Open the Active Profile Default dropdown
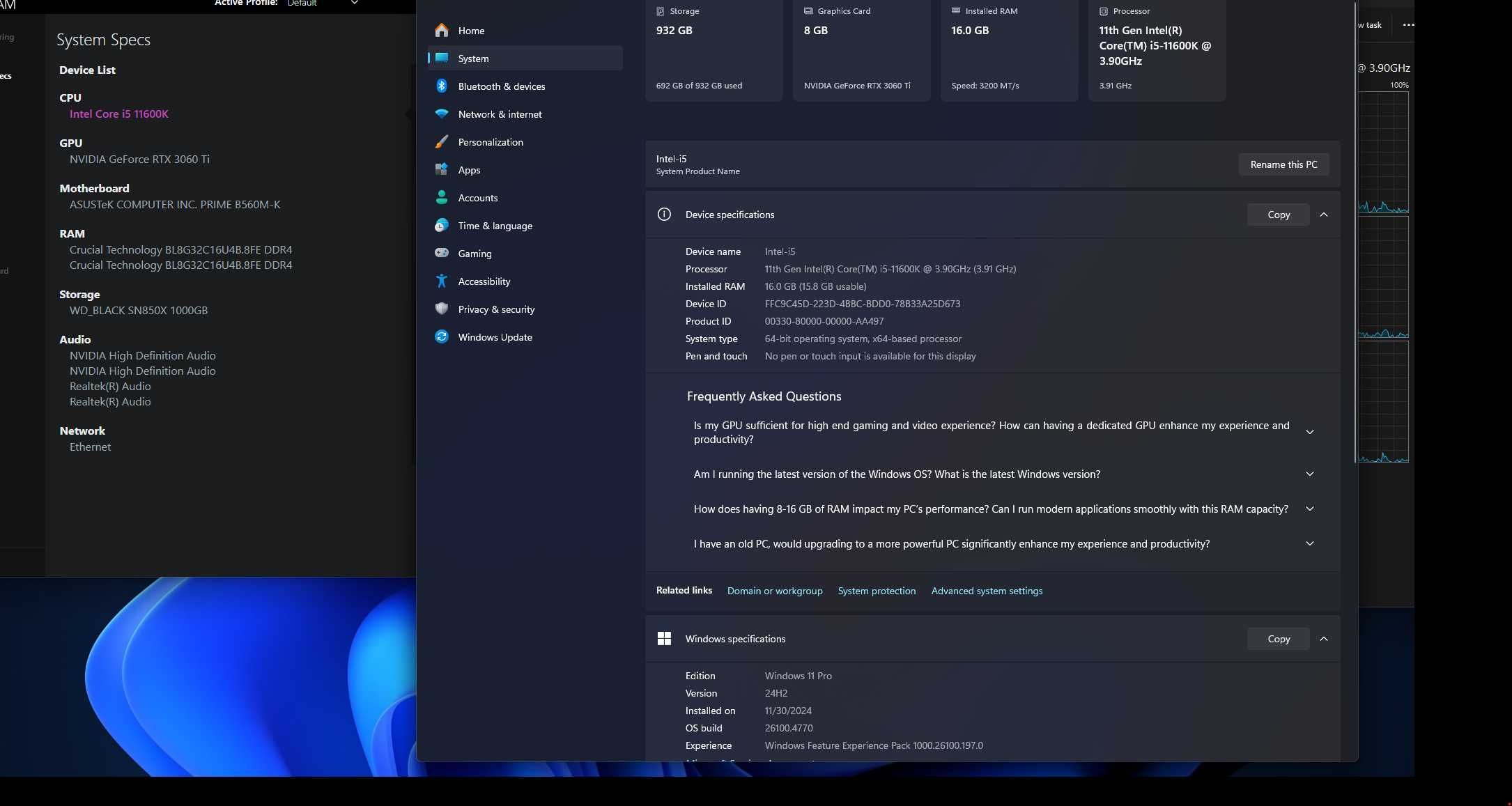 tap(323, 3)
